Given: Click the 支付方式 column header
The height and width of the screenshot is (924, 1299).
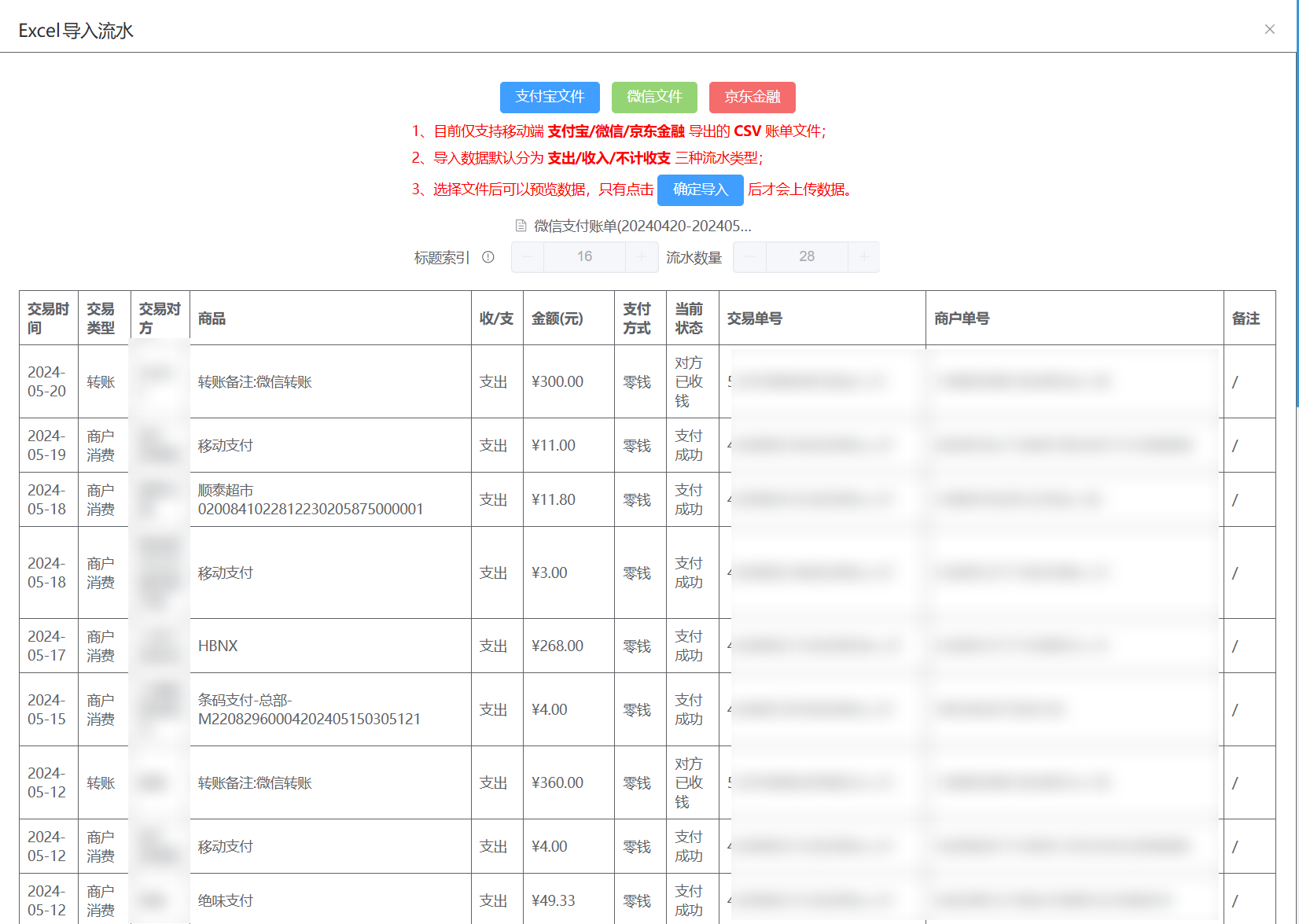Looking at the screenshot, I should (x=641, y=318).
